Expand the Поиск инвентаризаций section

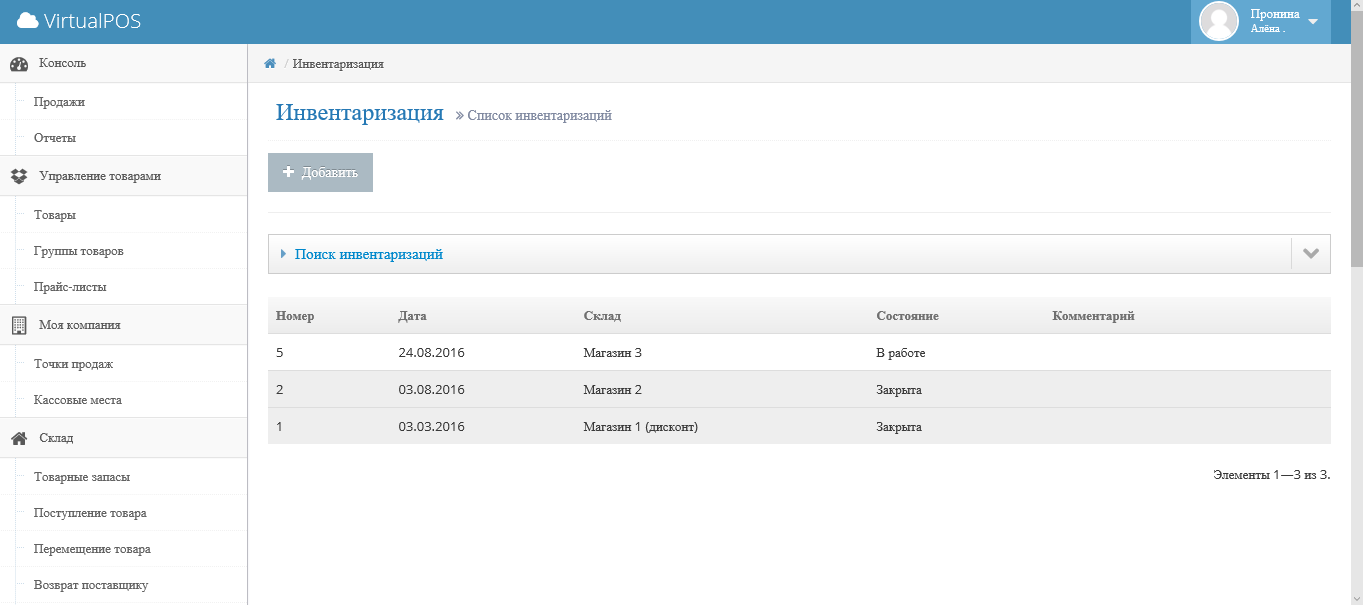368,254
